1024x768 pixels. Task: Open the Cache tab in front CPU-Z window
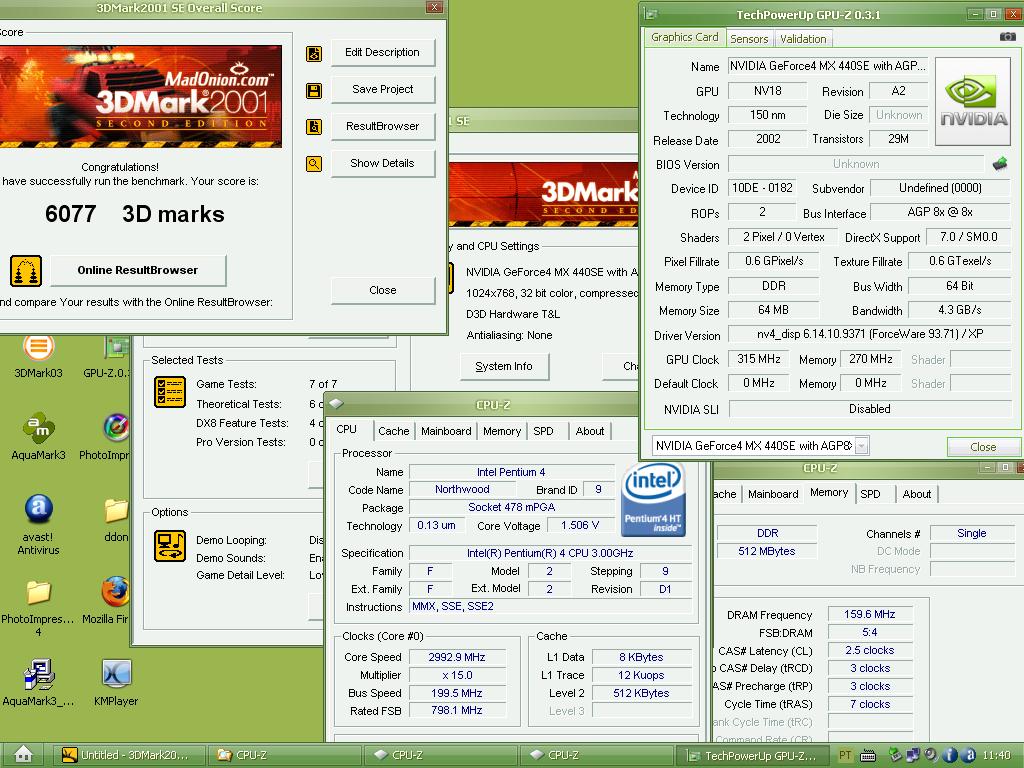tap(393, 431)
